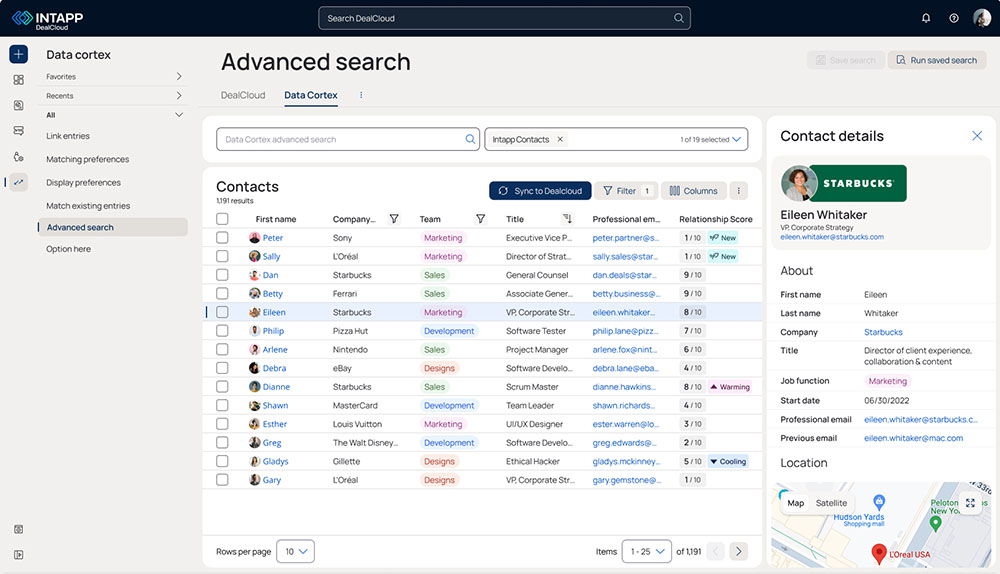The width and height of the screenshot is (1000, 574).
Task: Click Sync to Dealcloud button
Action: pyautogui.click(x=540, y=191)
